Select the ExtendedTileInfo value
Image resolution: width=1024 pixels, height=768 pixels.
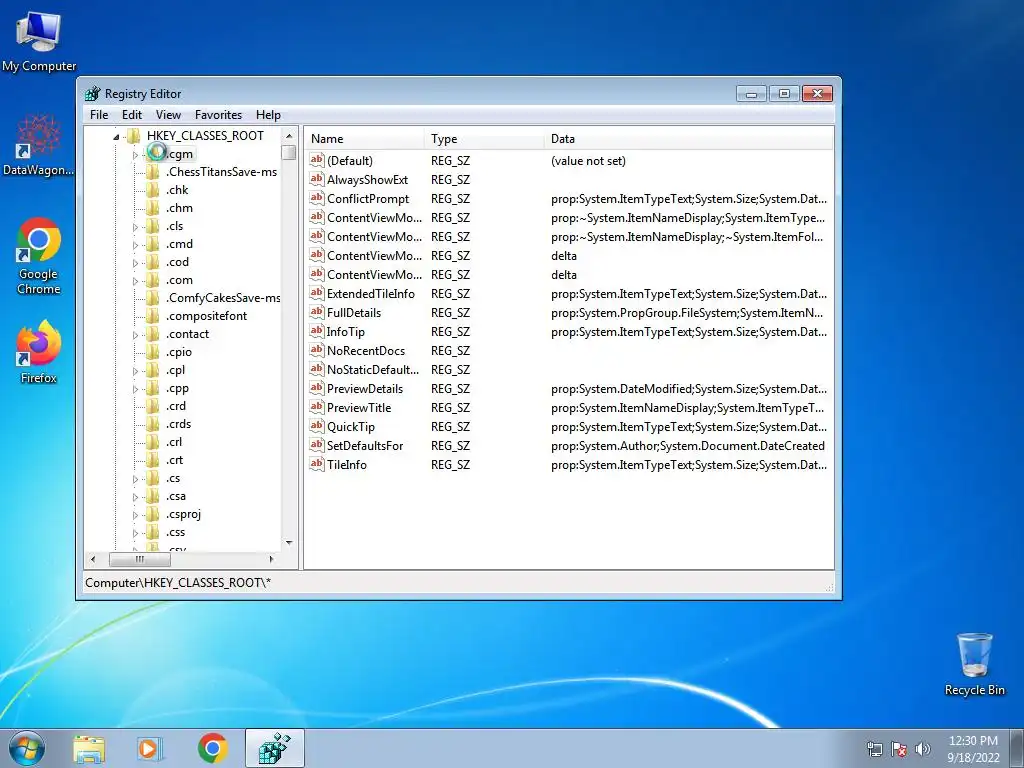click(x=370, y=293)
